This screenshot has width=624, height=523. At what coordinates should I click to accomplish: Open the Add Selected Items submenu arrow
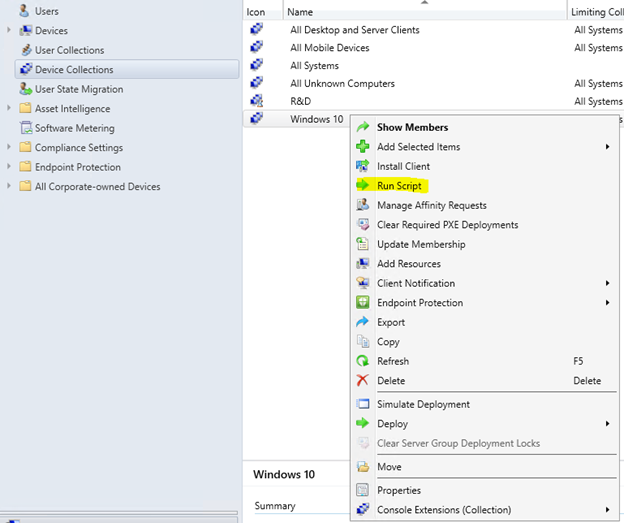tap(607, 147)
